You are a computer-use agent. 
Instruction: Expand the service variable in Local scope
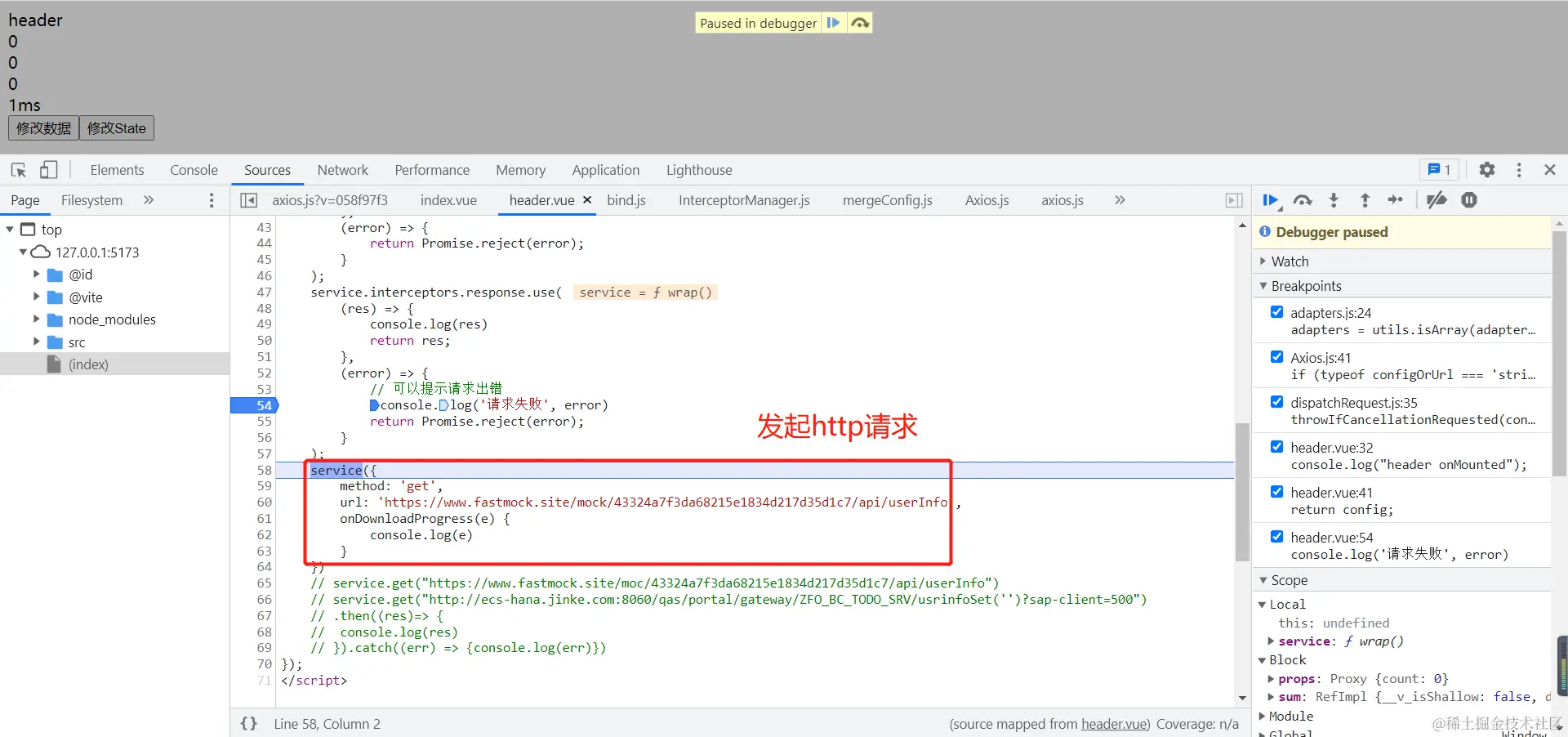[1271, 641]
